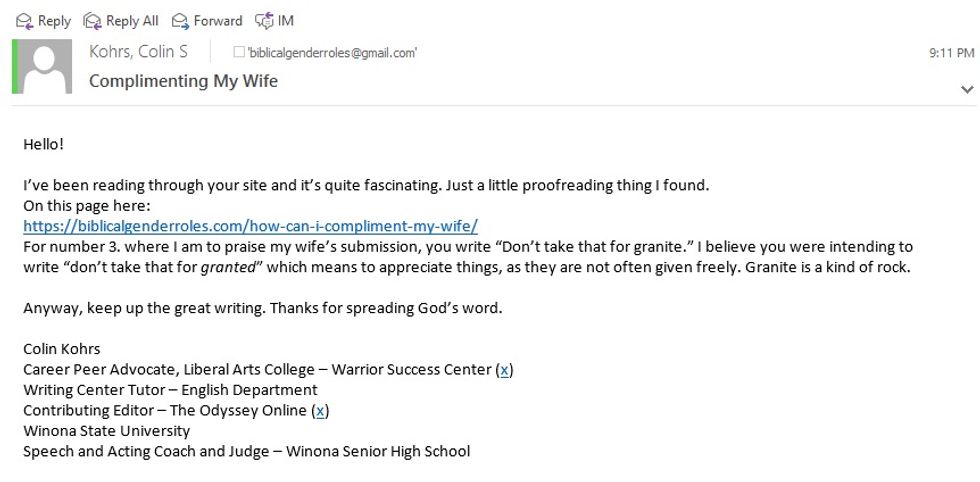Forward this email message
The image size is (980, 482).
pos(181,20)
